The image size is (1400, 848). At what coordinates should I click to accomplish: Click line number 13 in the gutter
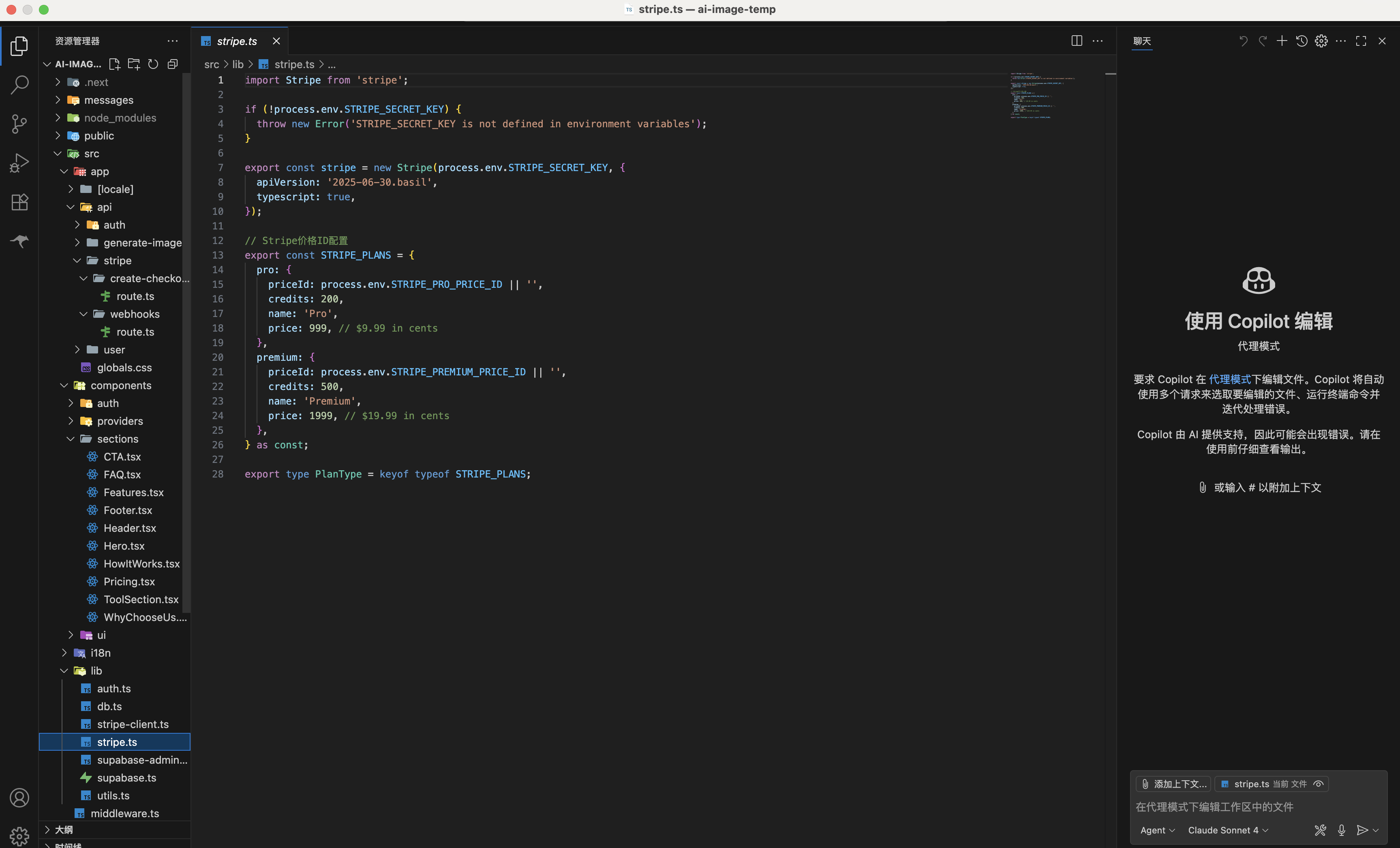218,255
